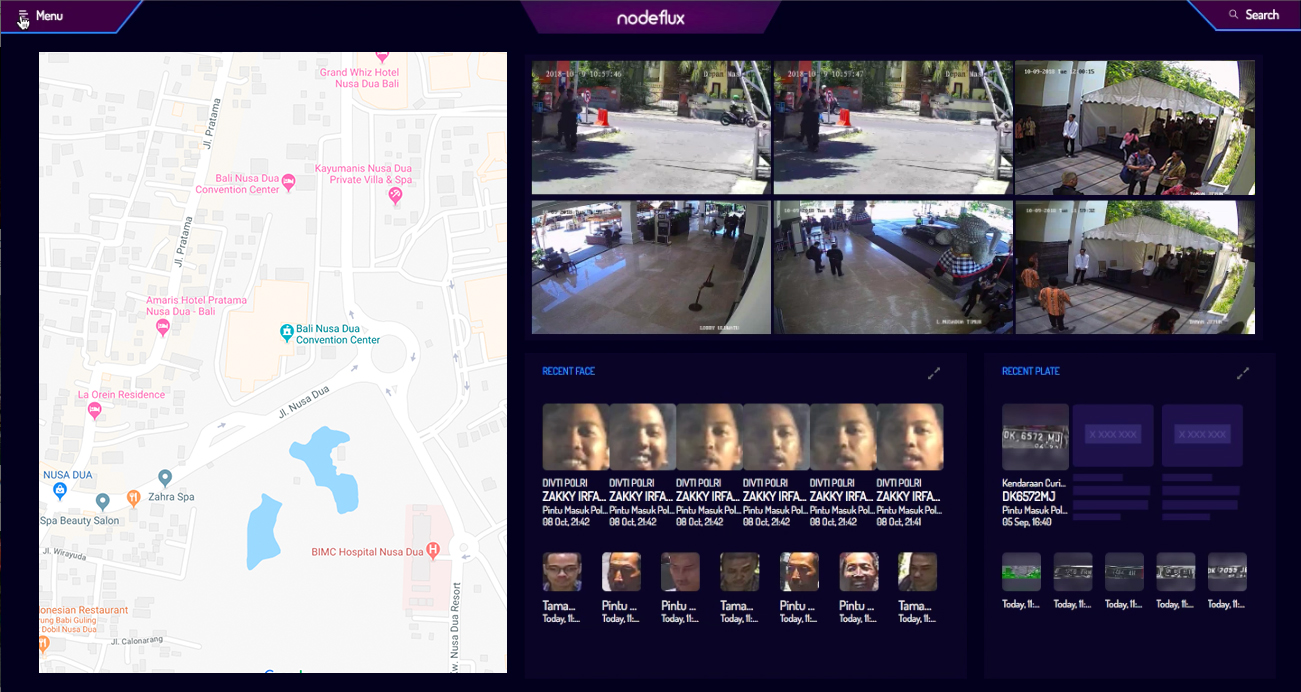1301x692 pixels.
Task: Select the small face thumbnail wearing glasses
Action: [562, 572]
